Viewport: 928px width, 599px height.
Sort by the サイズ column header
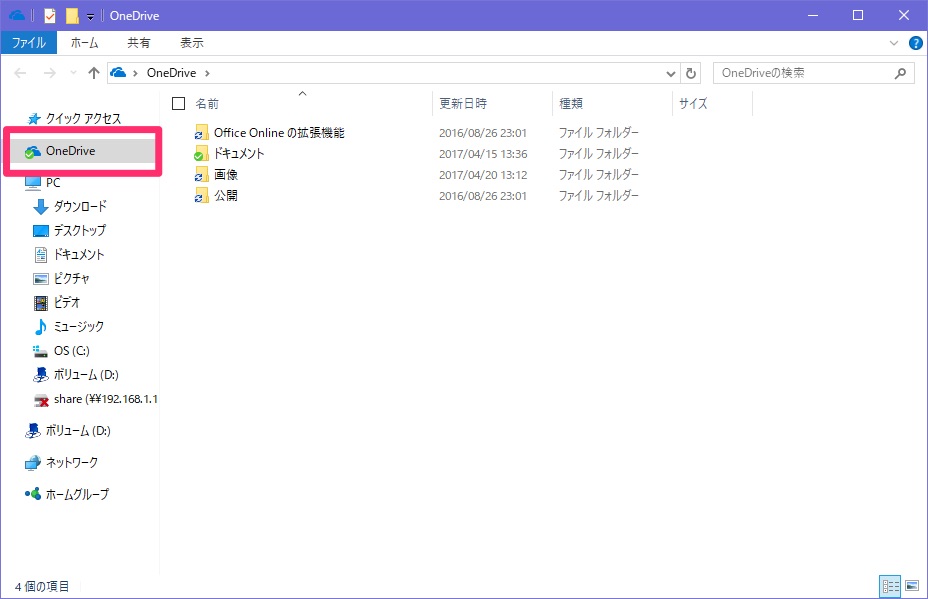pos(693,104)
